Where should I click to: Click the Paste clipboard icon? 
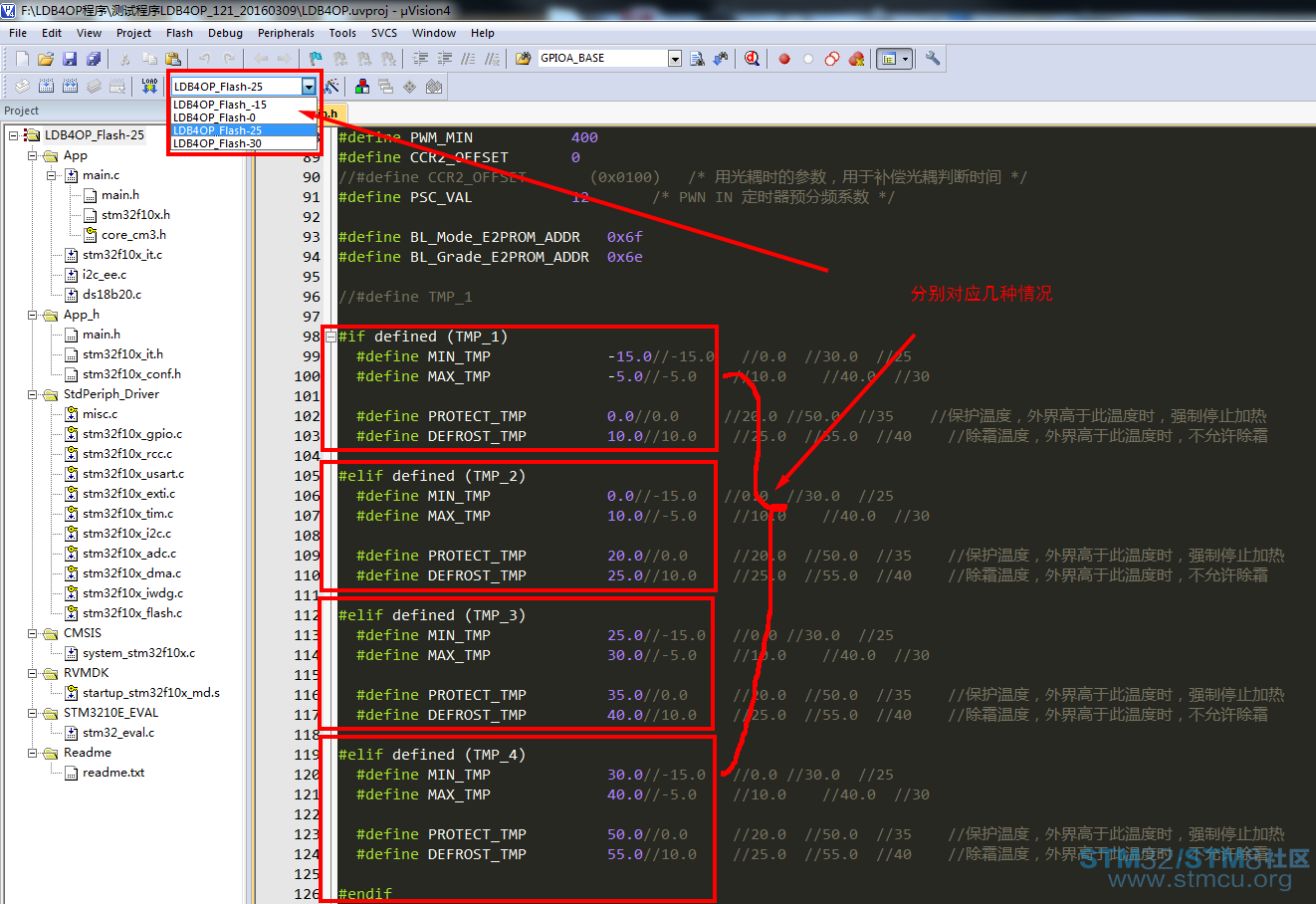pos(173,59)
